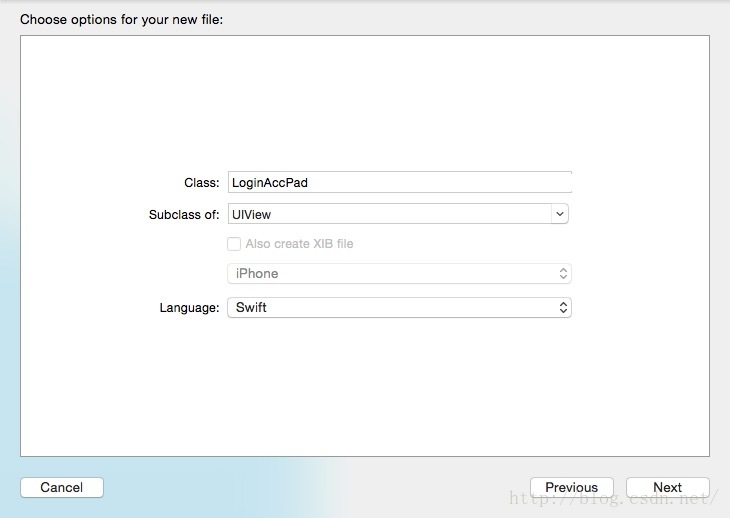Click 'Choose options for your new file:' heading
The width and height of the screenshot is (730, 518).
point(122,20)
